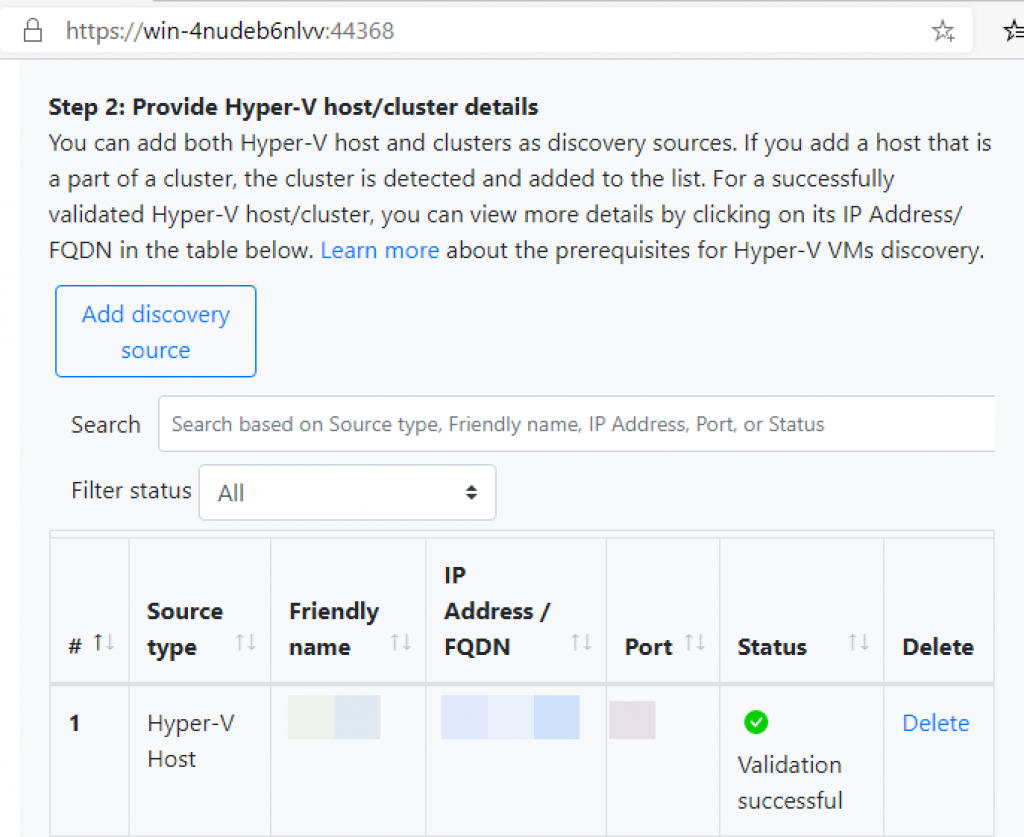Viewport: 1024px width, 837px height.
Task: Click the lock icon in address bar
Action: tap(33, 31)
